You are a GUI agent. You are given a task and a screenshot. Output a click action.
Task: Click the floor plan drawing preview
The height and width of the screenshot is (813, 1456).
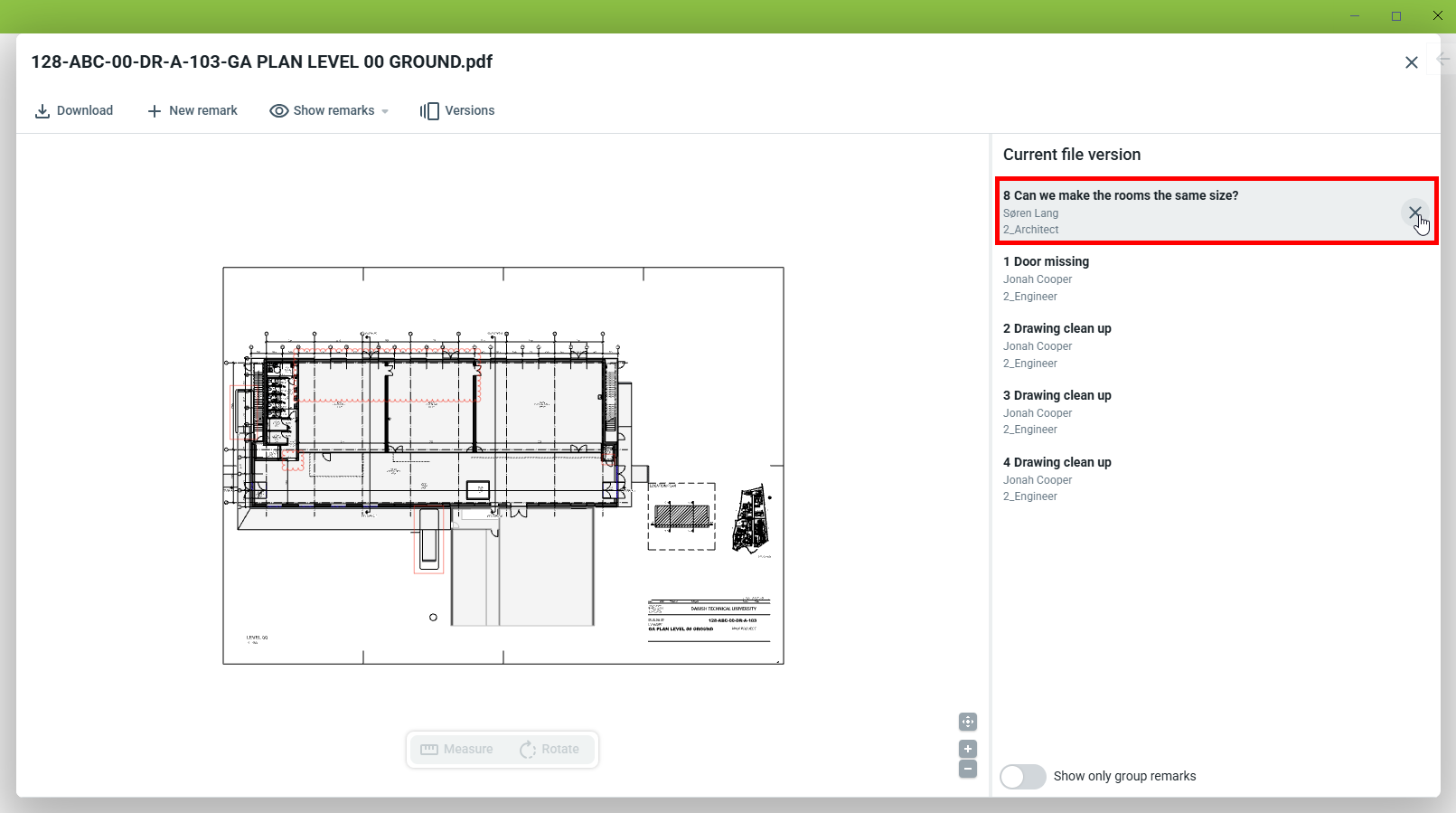click(x=503, y=466)
